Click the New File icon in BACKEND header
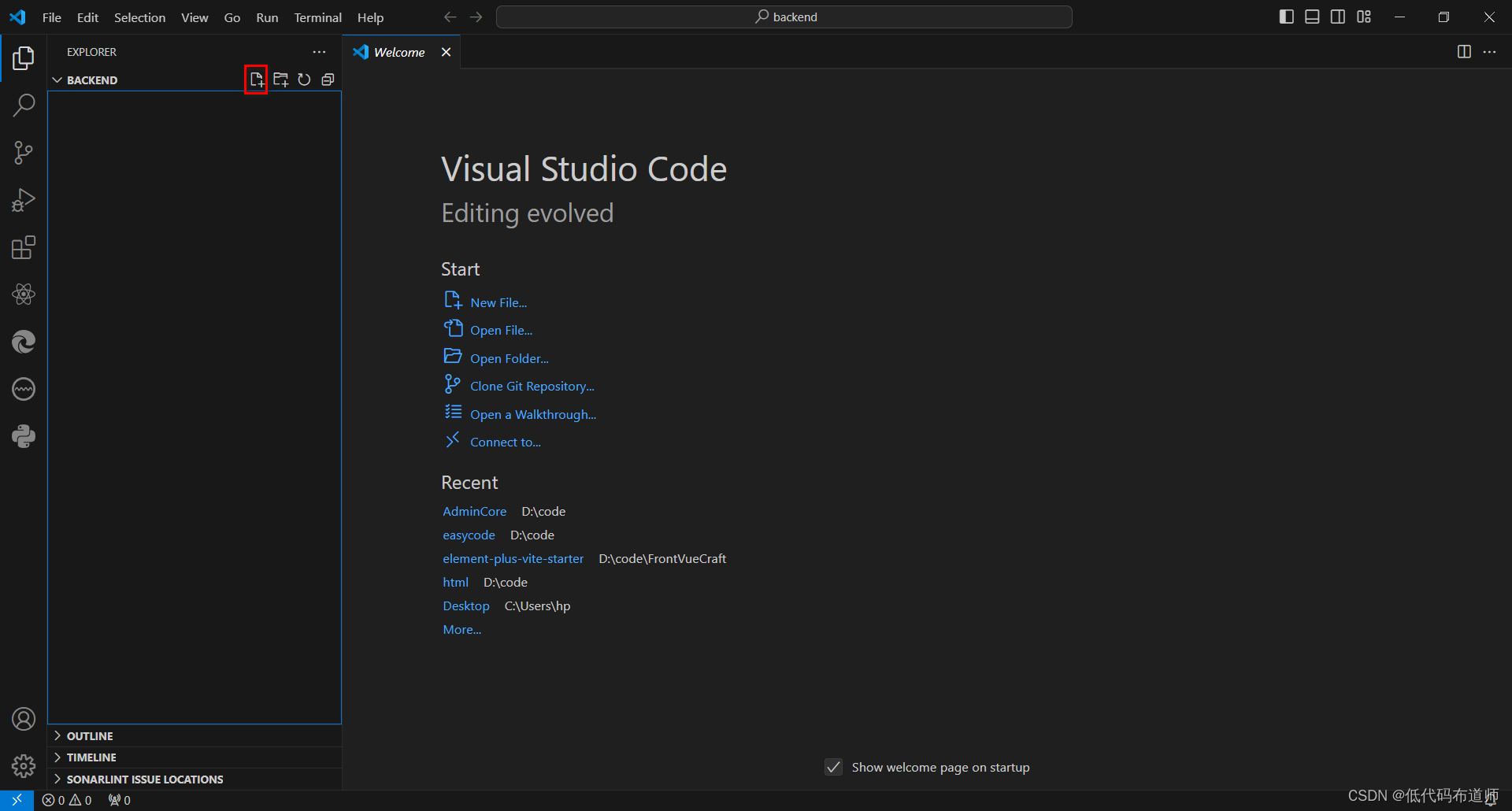The image size is (1512, 811). point(257,80)
